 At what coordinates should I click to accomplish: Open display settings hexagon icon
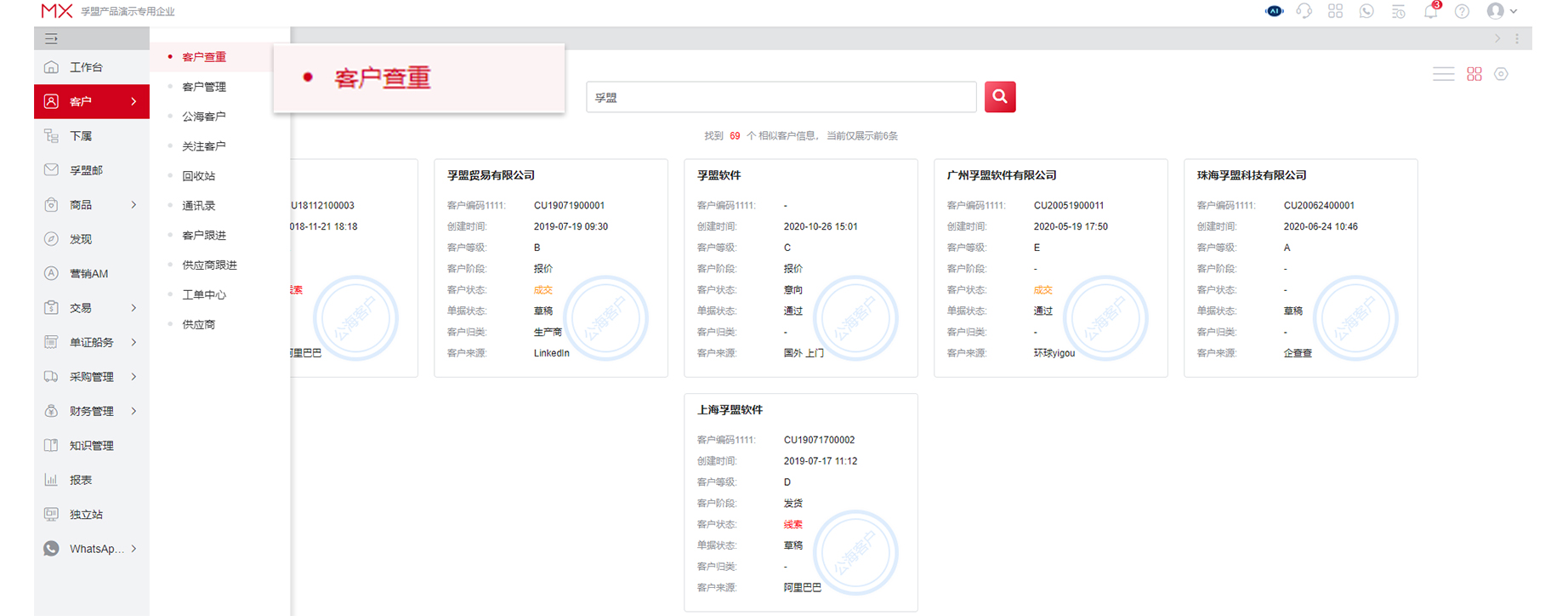tap(1502, 74)
